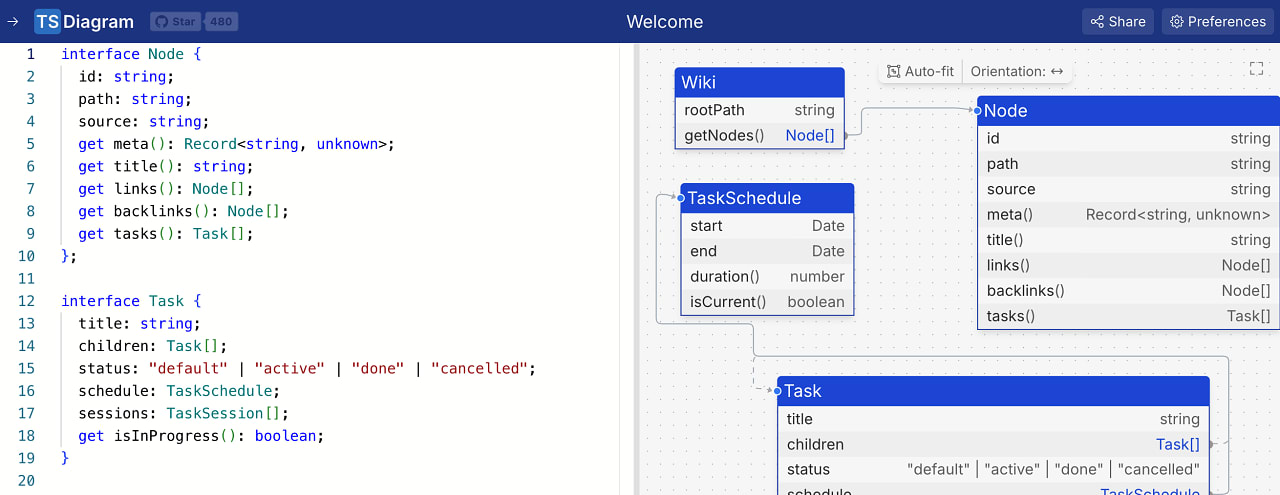
Task: Click the sidebar expand arrow icon
Action: click(13, 21)
